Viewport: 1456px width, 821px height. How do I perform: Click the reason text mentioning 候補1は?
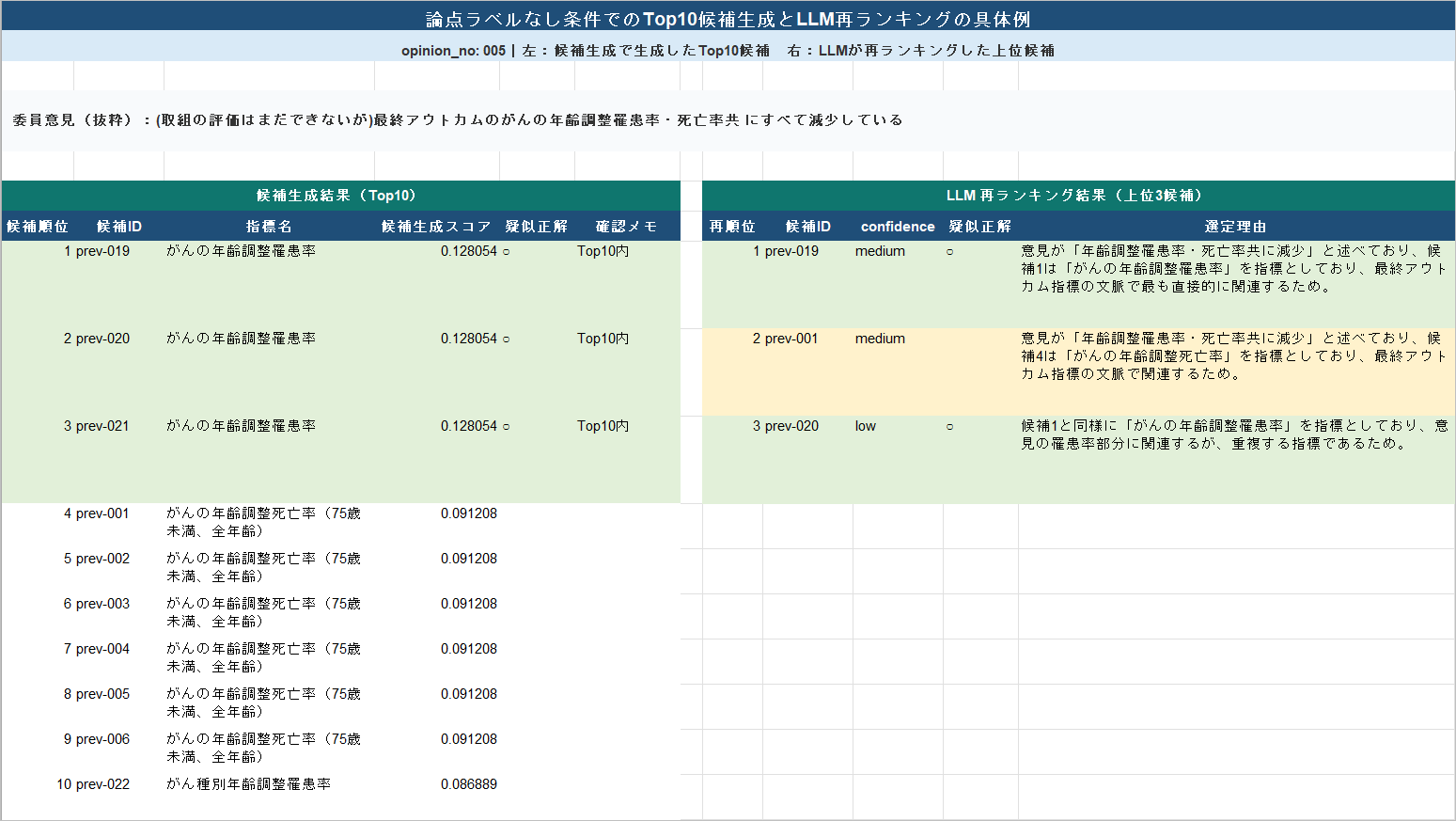(1233, 268)
